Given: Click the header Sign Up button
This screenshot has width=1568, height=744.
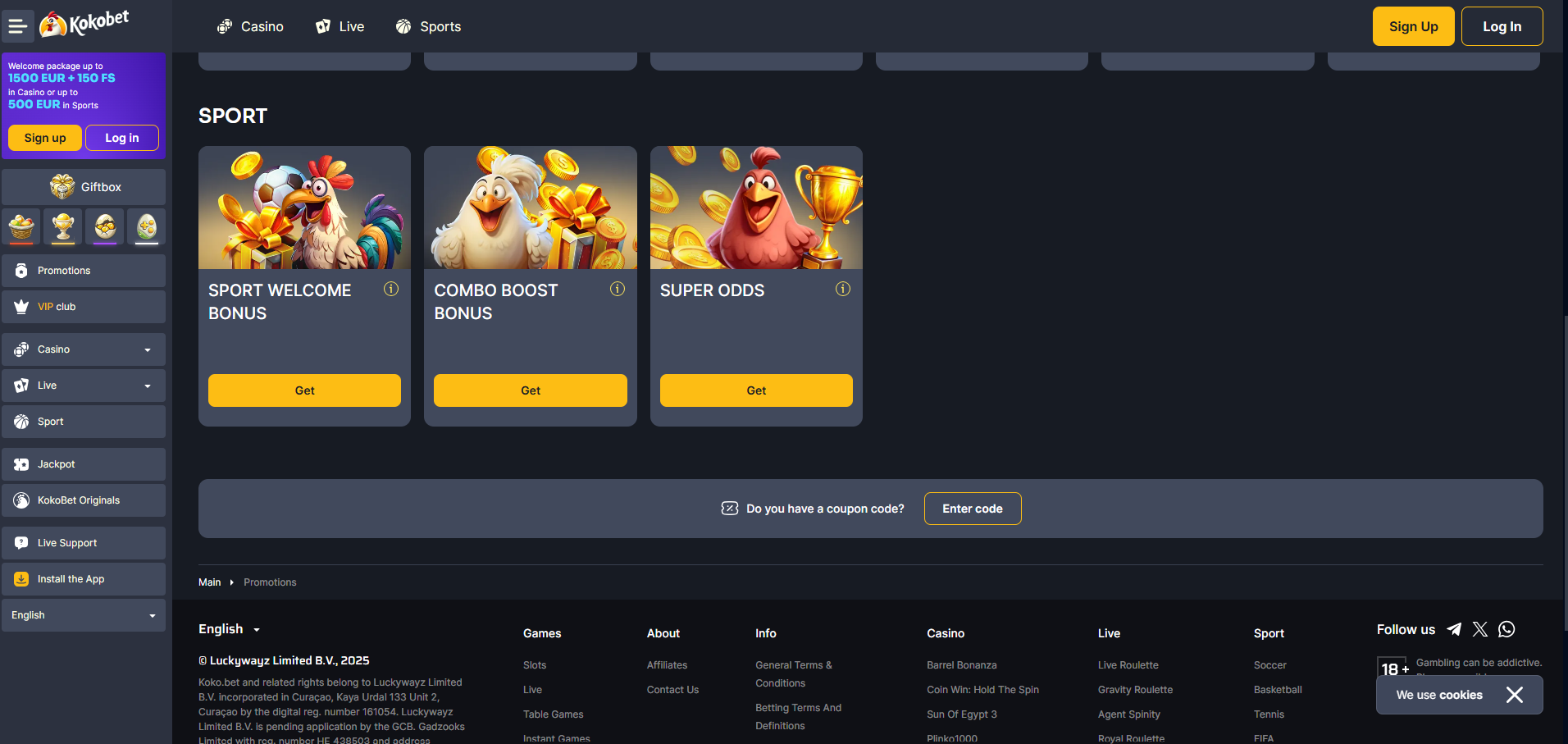Looking at the screenshot, I should coord(1413,26).
